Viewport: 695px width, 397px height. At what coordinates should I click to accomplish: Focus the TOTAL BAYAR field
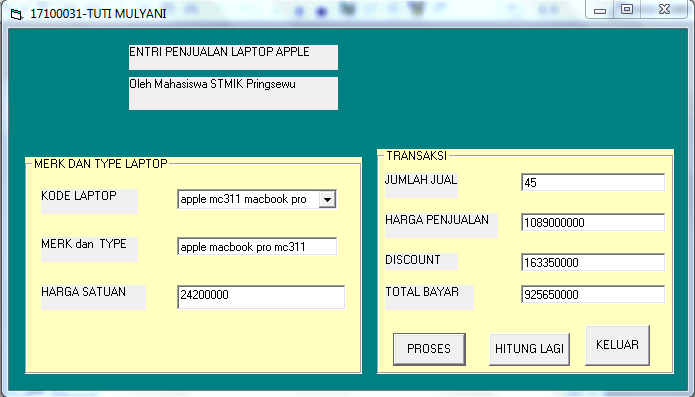click(593, 294)
